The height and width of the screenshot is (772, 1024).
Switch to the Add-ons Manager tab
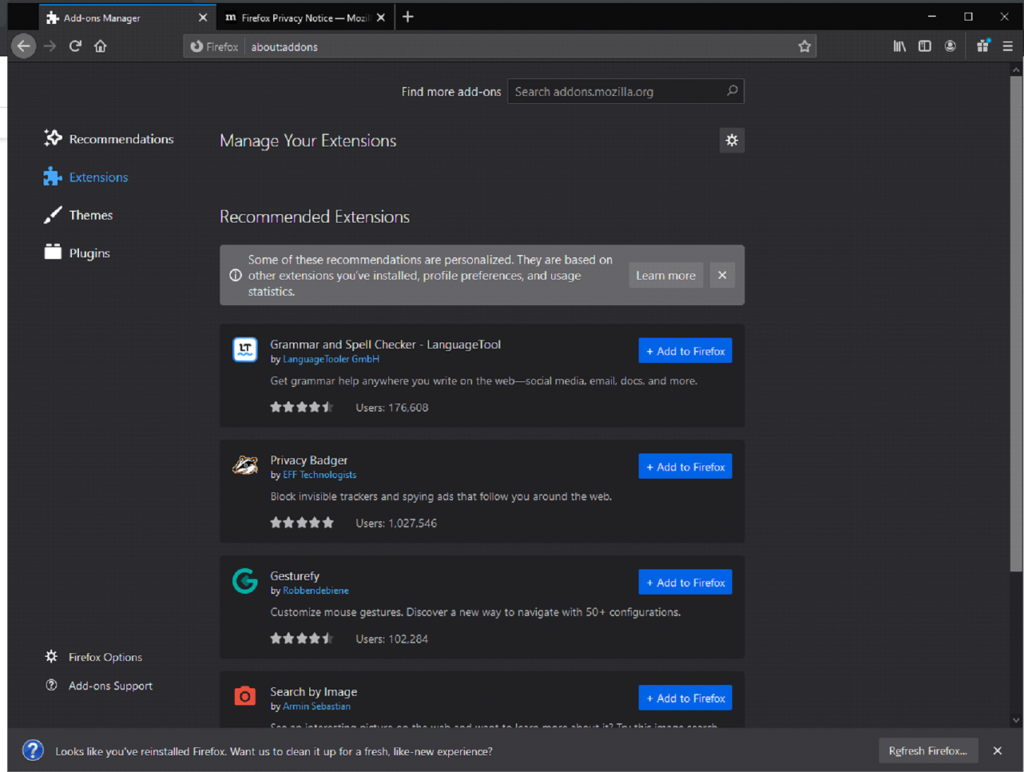127,18
